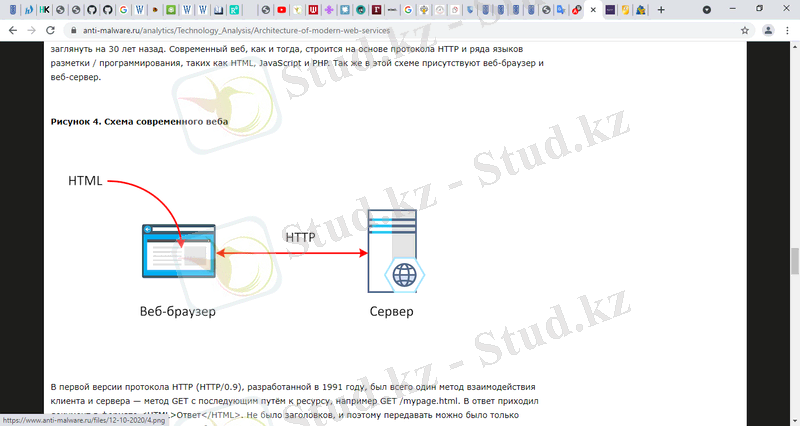This screenshot has height=426, width=800.
Task: Open the red A badge favicon tab
Action: click(x=577, y=10)
